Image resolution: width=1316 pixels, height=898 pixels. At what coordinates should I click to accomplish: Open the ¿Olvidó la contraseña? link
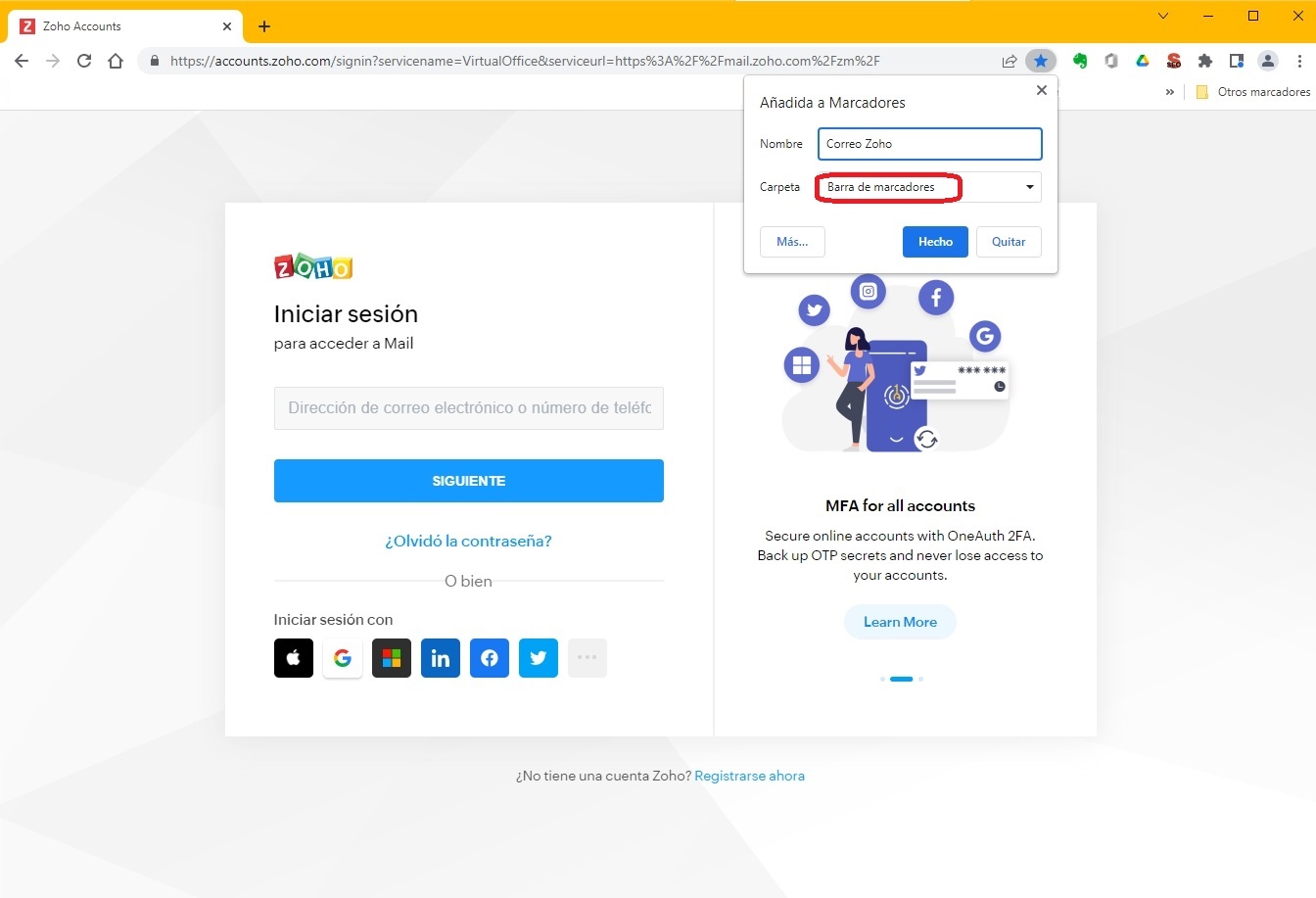[x=468, y=541]
